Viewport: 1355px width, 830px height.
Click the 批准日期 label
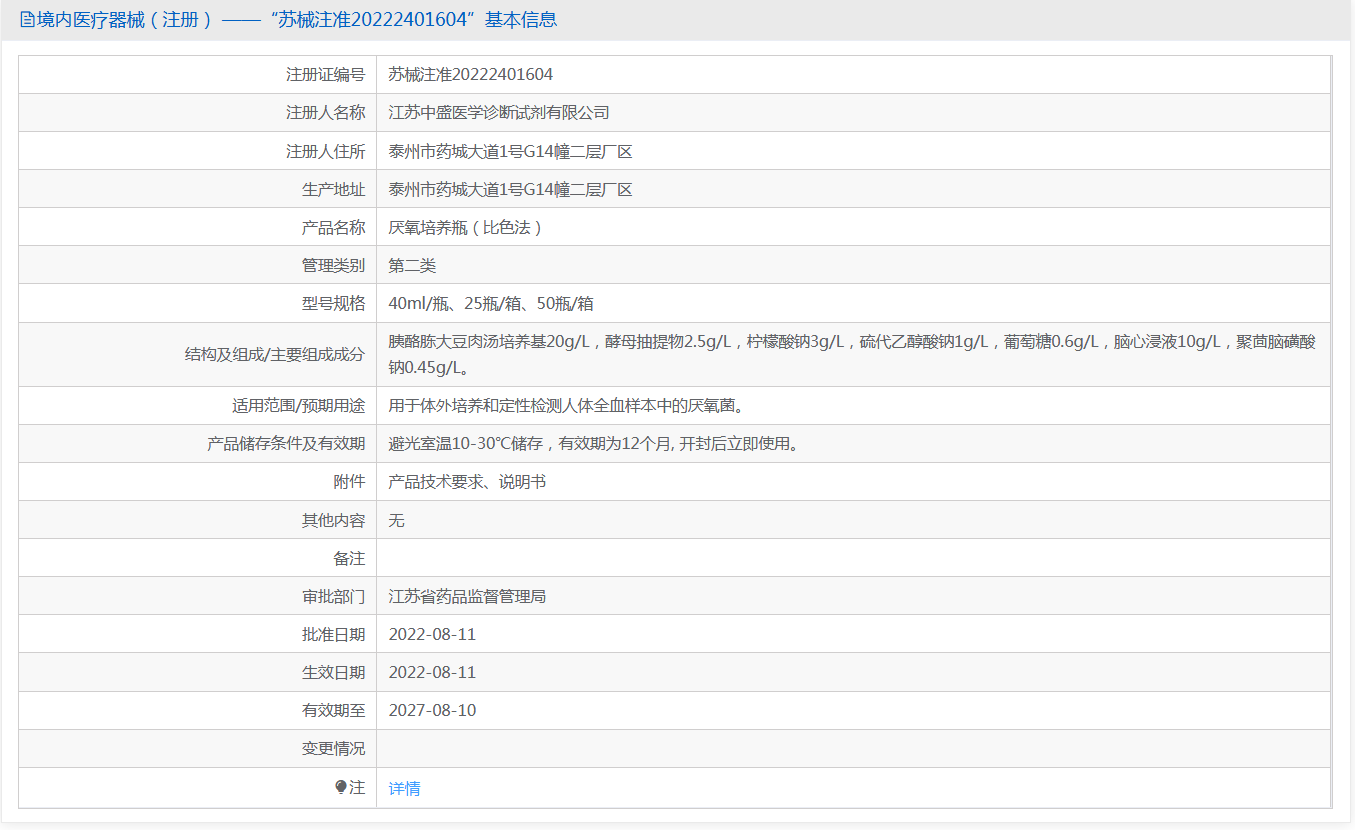tap(334, 634)
